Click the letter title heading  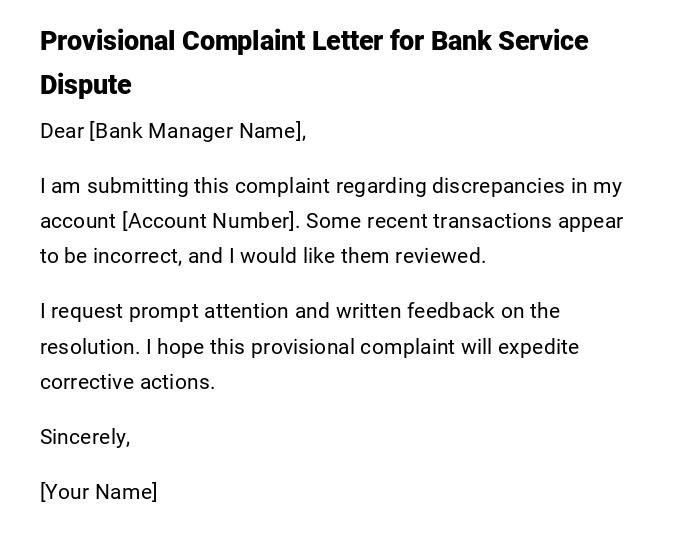pos(314,42)
